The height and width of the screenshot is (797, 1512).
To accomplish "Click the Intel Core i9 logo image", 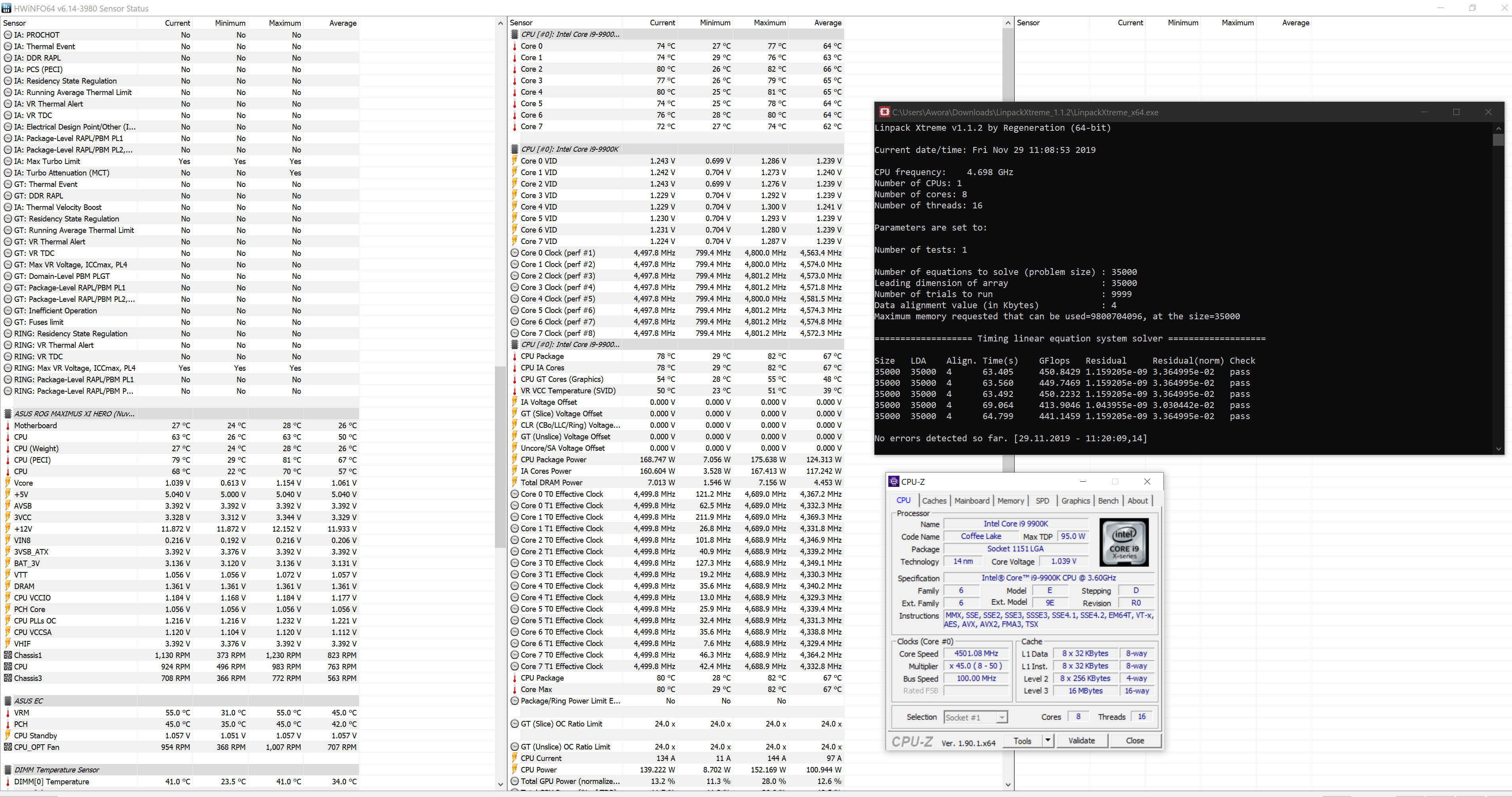I will pyautogui.click(x=1123, y=542).
